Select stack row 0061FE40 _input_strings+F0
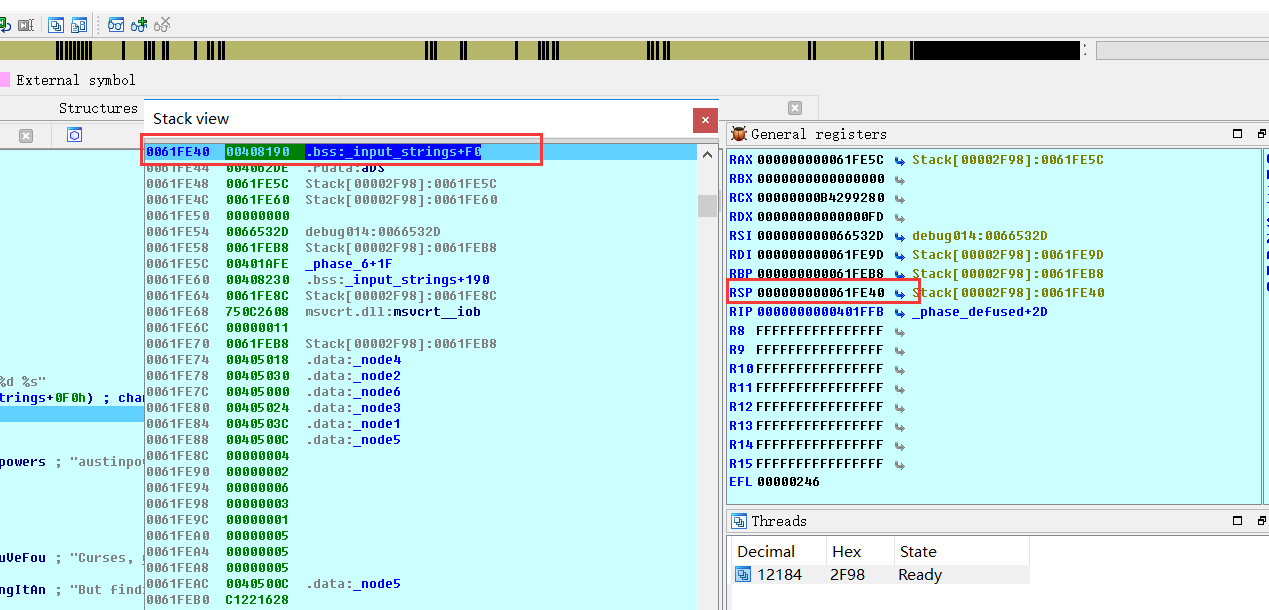 [x=419, y=152]
